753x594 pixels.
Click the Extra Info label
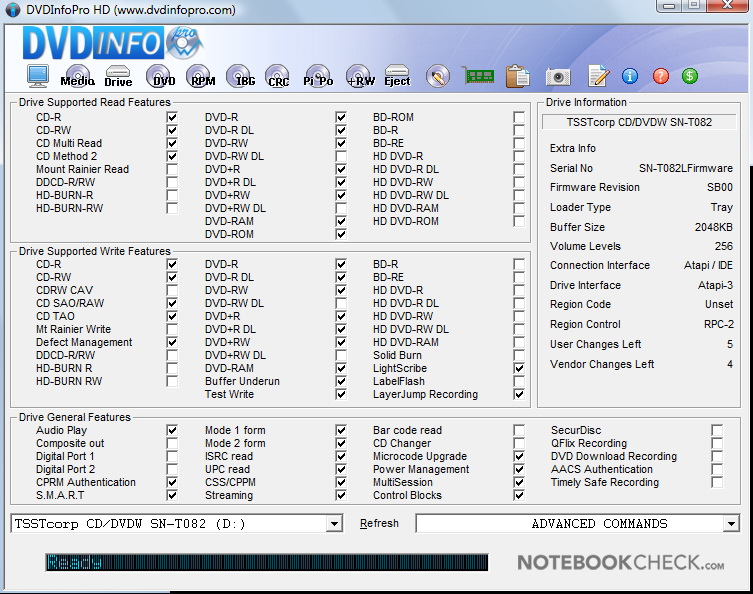click(x=573, y=148)
